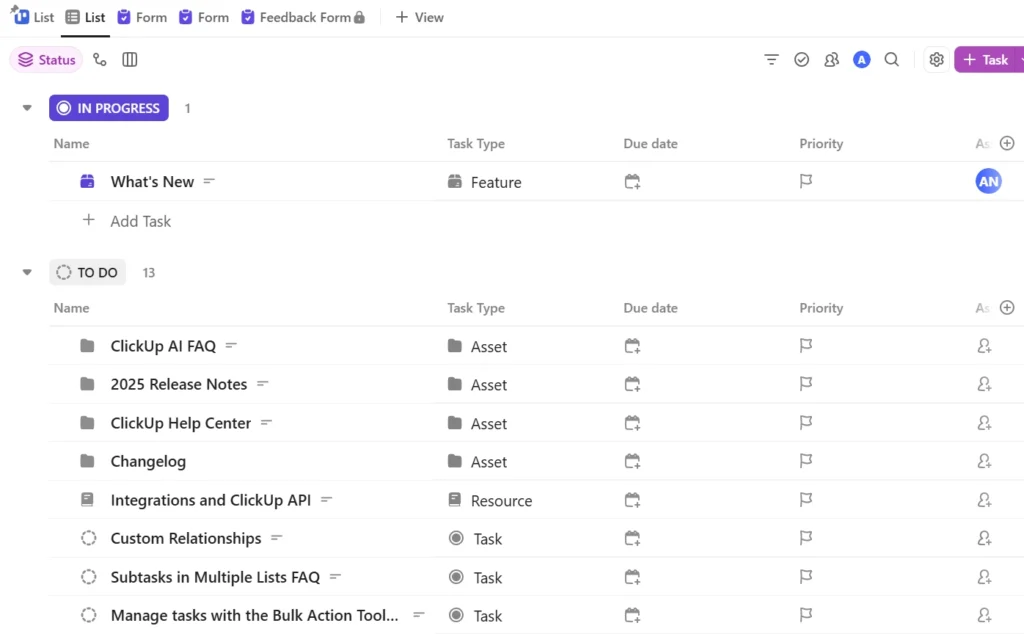Open assignees filter icon
The height and width of the screenshot is (634, 1024).
point(831,59)
